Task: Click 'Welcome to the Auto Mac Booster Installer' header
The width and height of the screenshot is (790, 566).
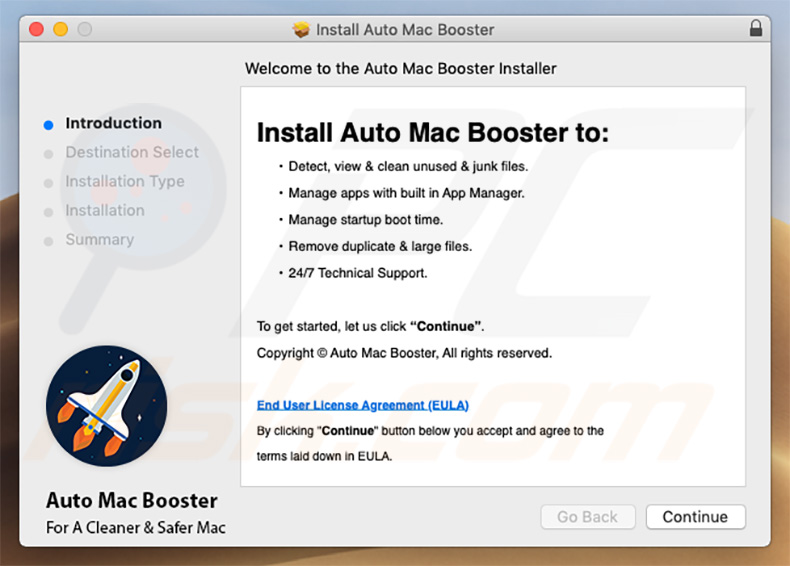Action: tap(401, 69)
